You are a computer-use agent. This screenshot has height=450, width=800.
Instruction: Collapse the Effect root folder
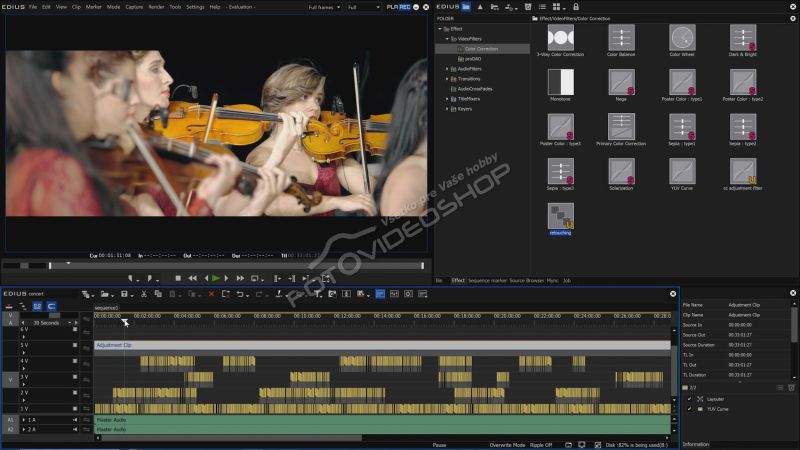pyautogui.click(x=440, y=29)
